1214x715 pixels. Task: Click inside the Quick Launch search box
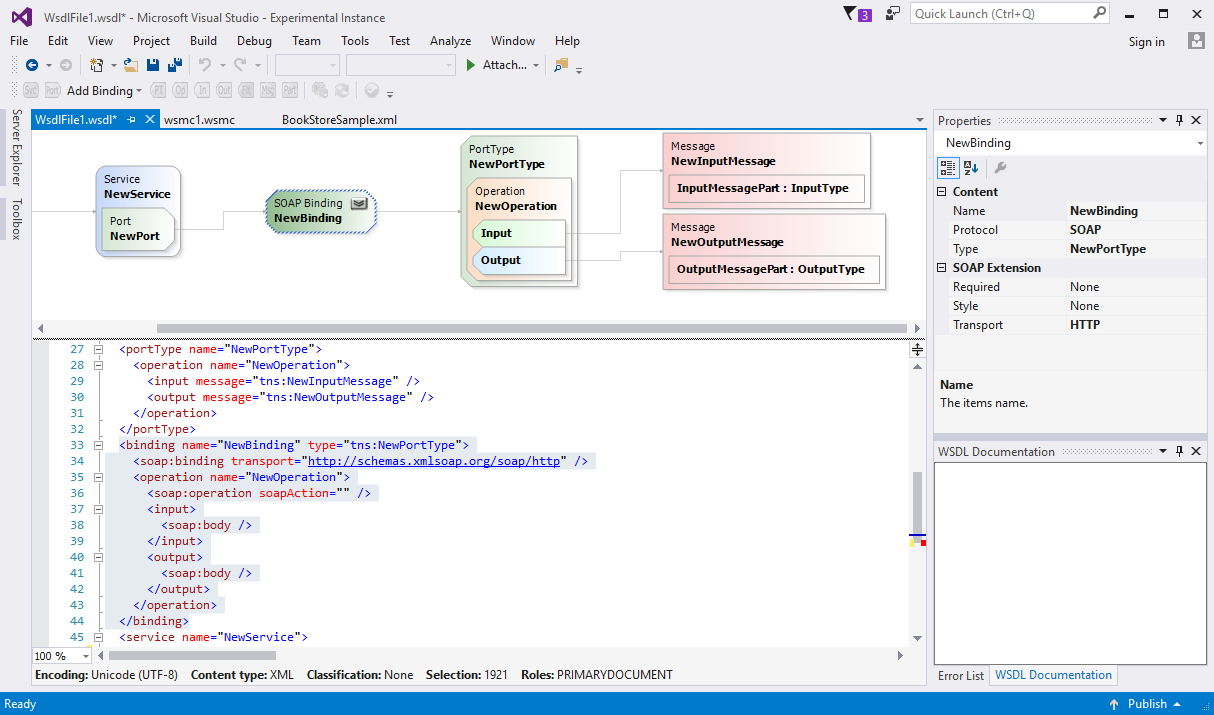tap(1000, 13)
